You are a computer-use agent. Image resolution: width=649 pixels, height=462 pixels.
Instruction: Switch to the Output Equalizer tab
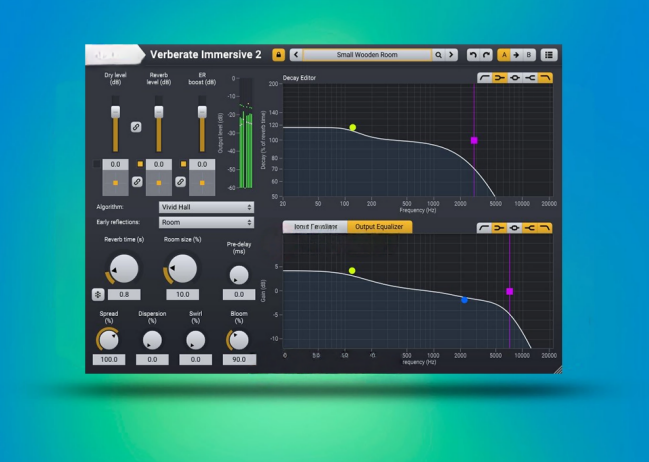tap(379, 227)
